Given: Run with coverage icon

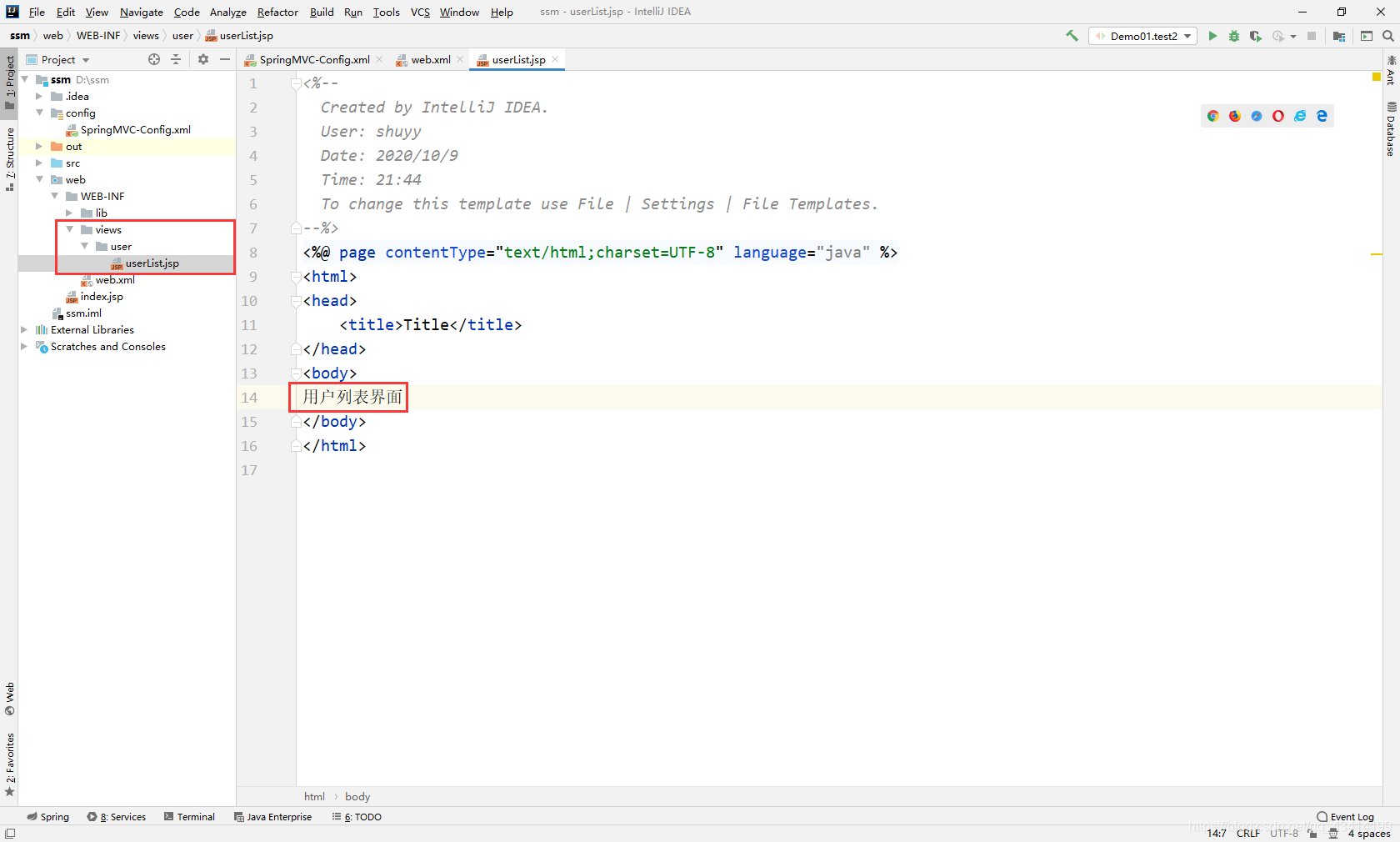Looking at the screenshot, I should [x=1255, y=36].
